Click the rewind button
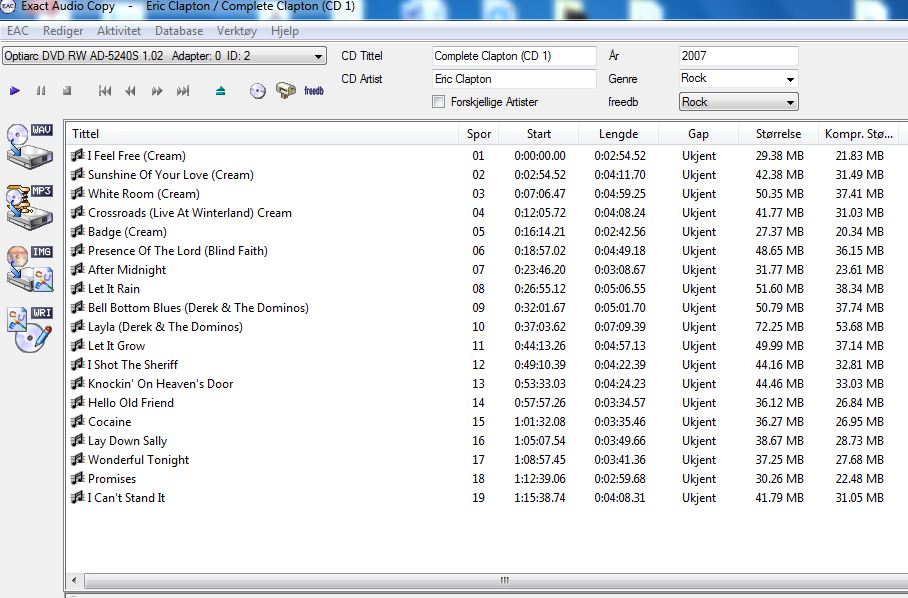908x598 pixels. [x=130, y=91]
